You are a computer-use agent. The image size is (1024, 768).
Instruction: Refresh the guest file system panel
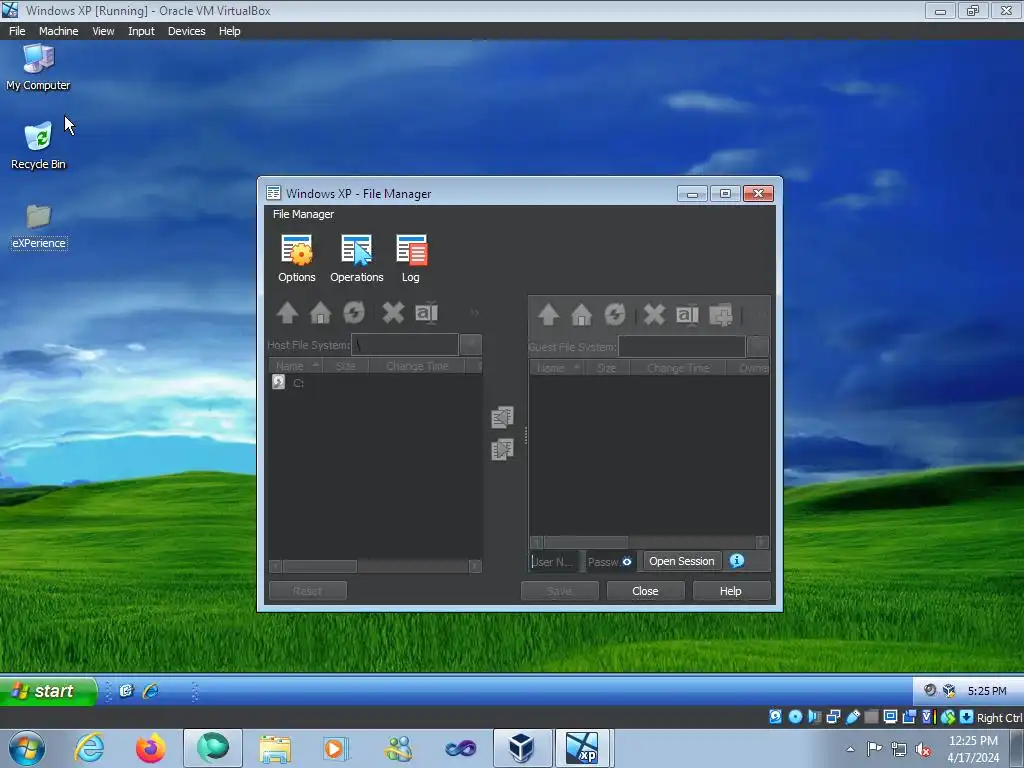coord(615,315)
